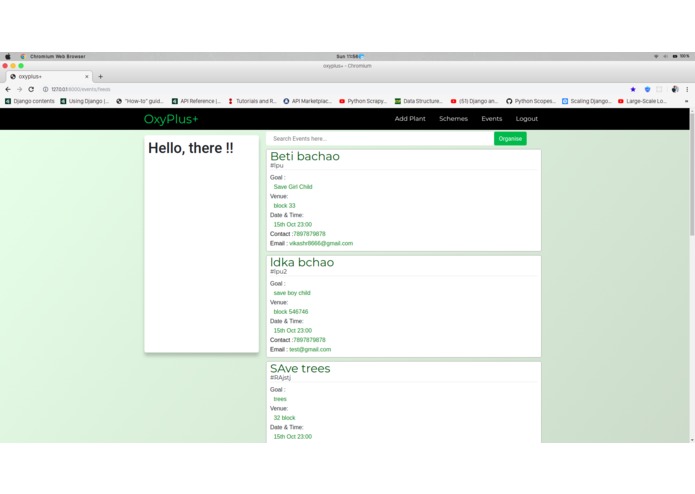Open the user profile avatar icon

(675, 89)
